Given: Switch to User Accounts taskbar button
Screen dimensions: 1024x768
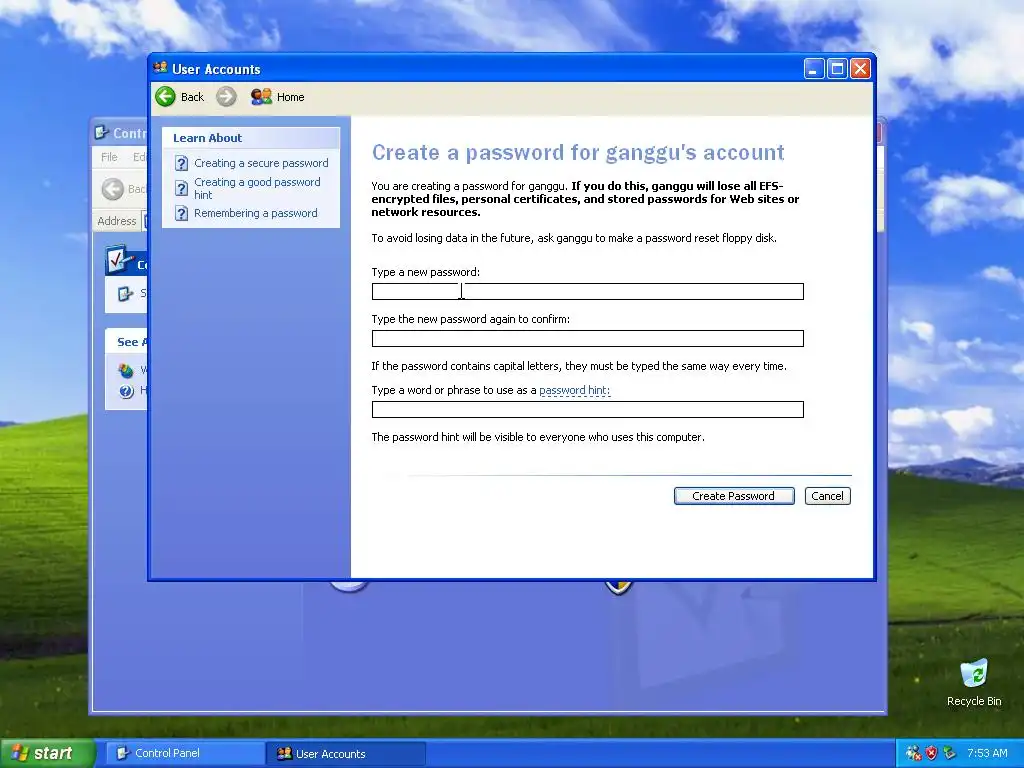Looking at the screenshot, I should (x=346, y=754).
